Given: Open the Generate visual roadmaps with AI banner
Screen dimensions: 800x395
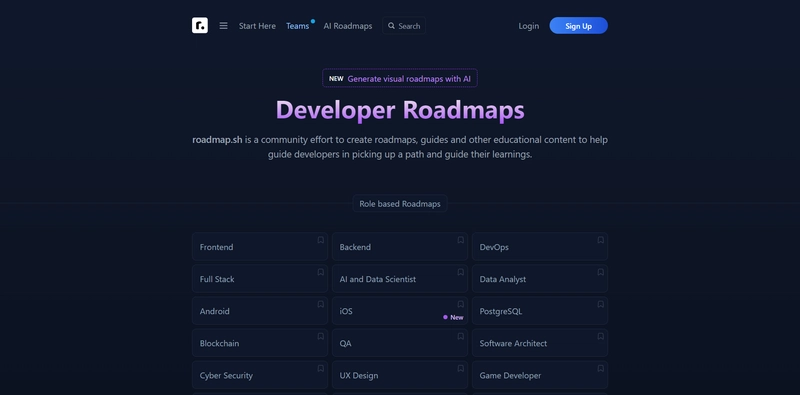Looking at the screenshot, I should tap(400, 78).
